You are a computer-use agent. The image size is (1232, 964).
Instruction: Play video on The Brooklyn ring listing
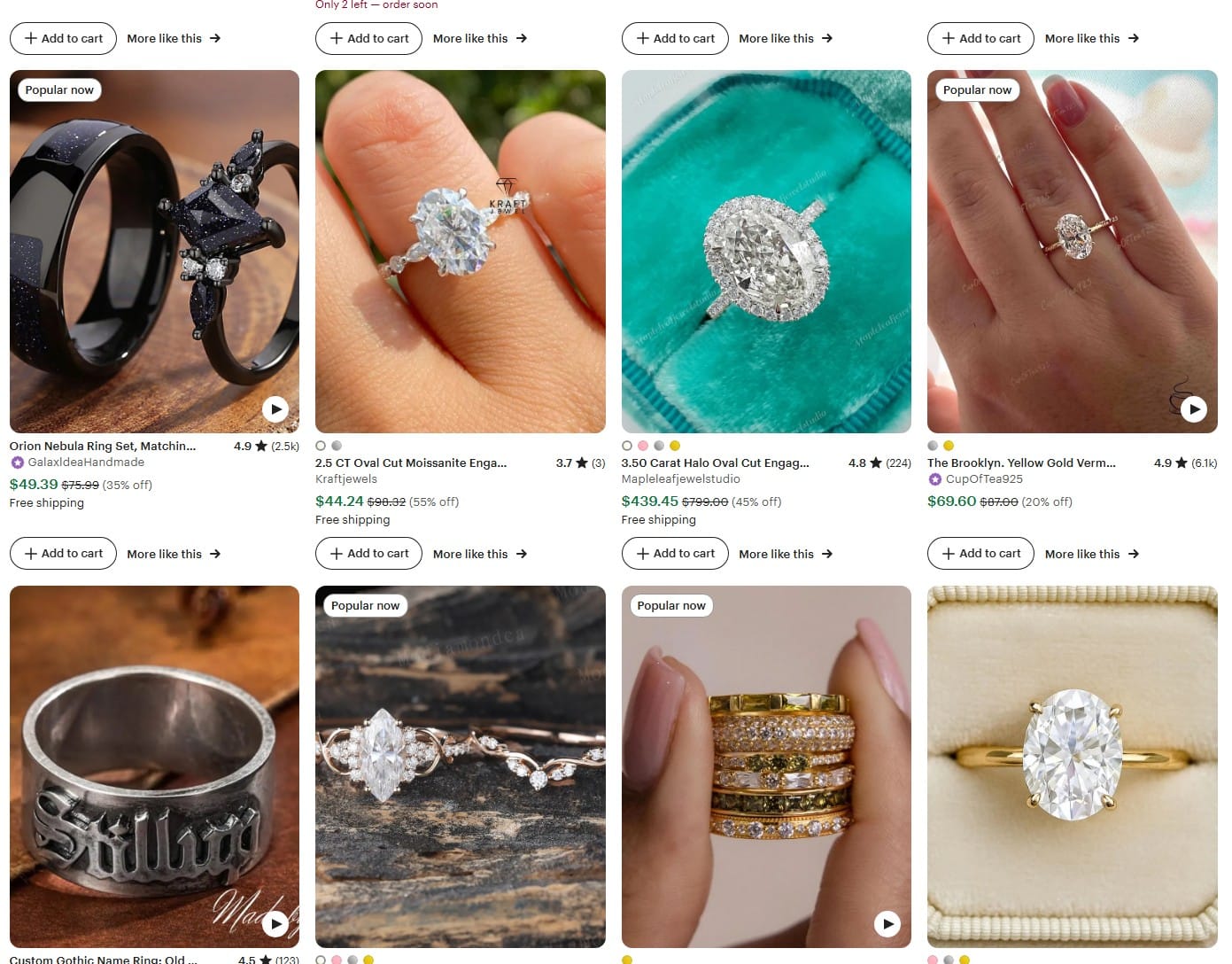click(x=1194, y=408)
